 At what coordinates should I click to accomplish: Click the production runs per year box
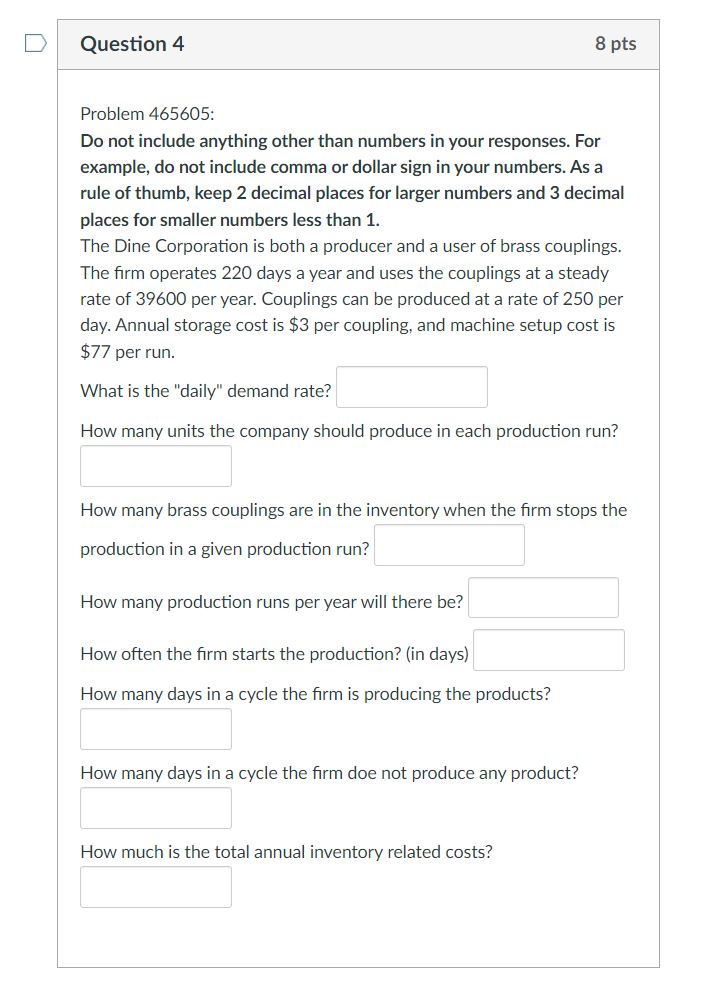tap(544, 597)
